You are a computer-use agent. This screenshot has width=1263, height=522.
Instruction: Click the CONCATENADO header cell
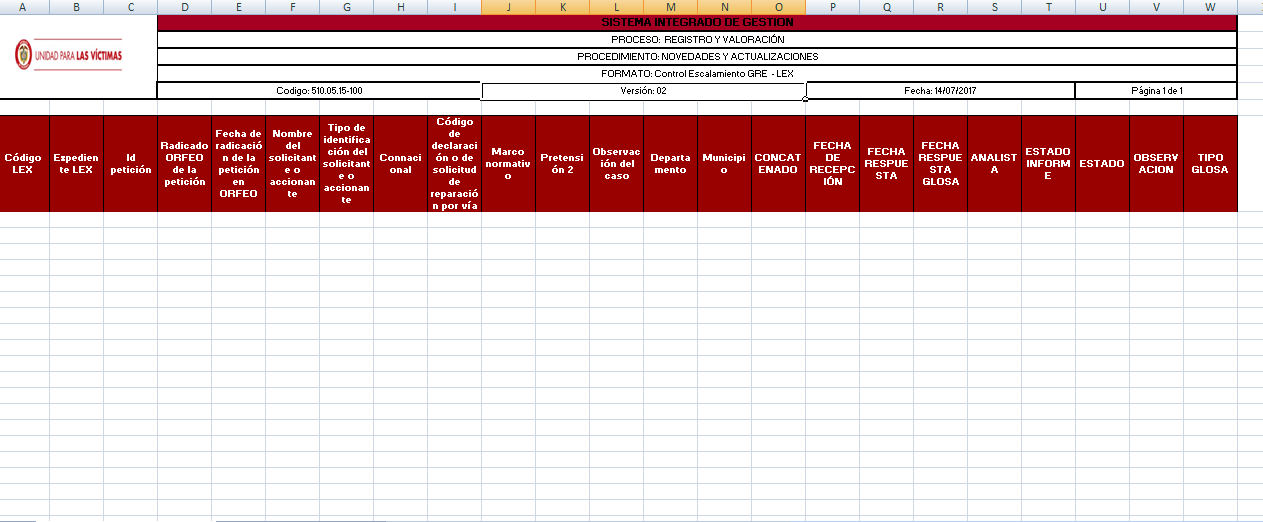pos(778,163)
